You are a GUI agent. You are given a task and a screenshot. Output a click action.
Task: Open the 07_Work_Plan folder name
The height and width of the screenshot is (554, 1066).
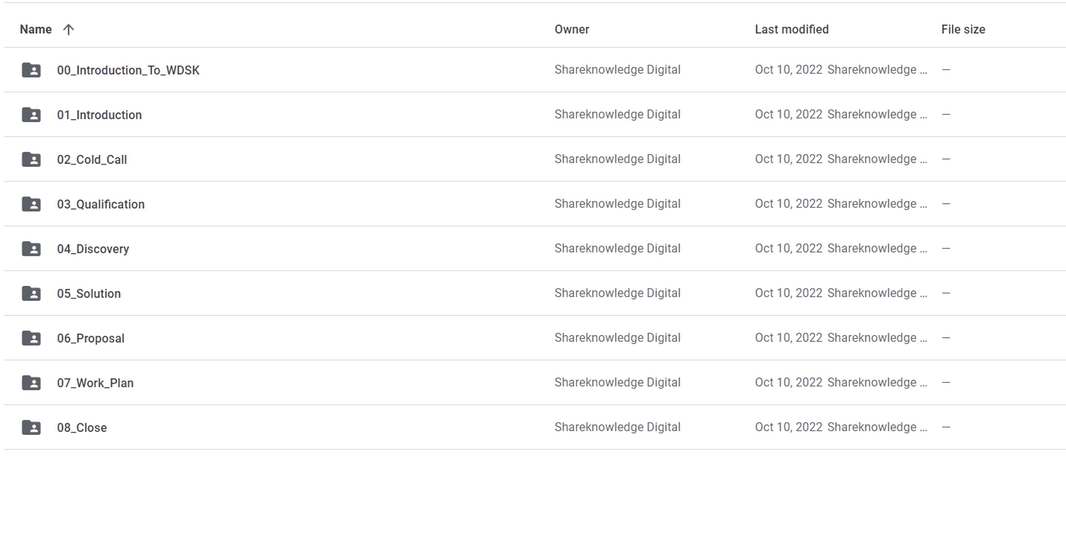tap(95, 383)
